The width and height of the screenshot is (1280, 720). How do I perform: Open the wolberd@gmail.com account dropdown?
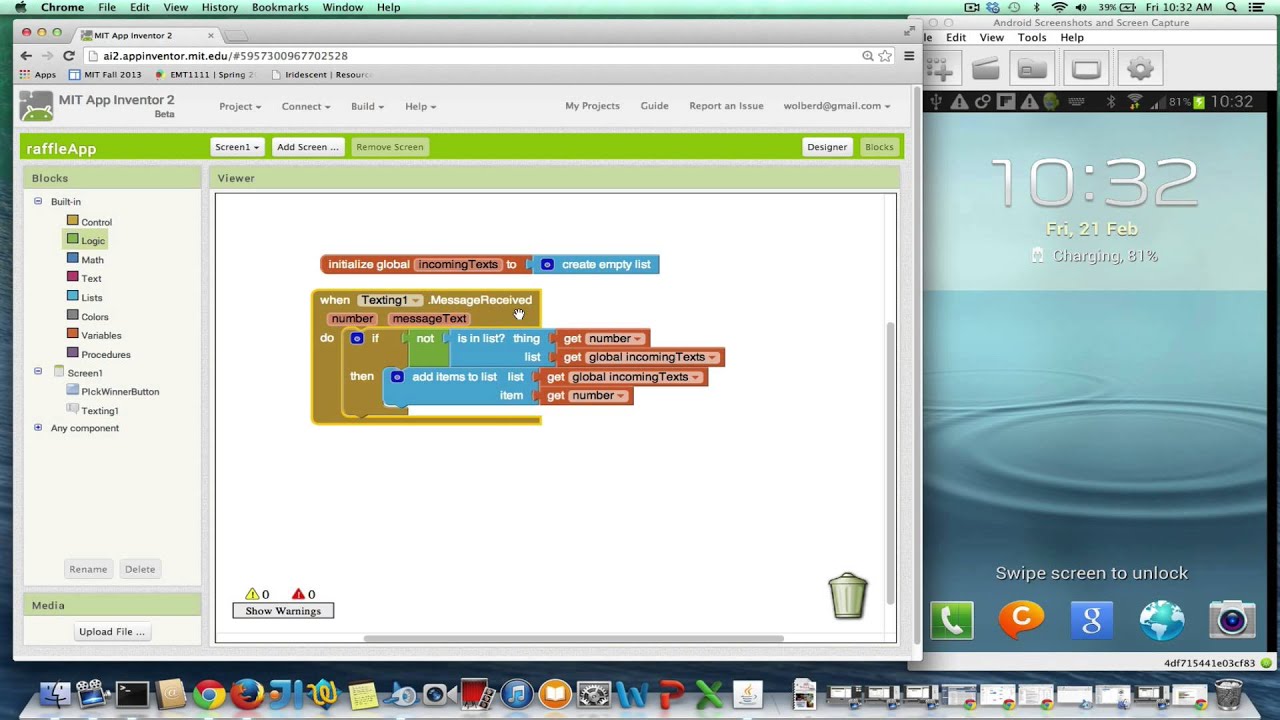pyautogui.click(x=837, y=106)
